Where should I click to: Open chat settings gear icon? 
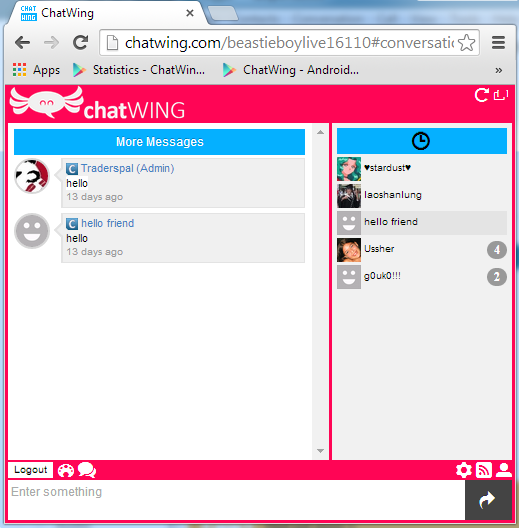coord(464,470)
